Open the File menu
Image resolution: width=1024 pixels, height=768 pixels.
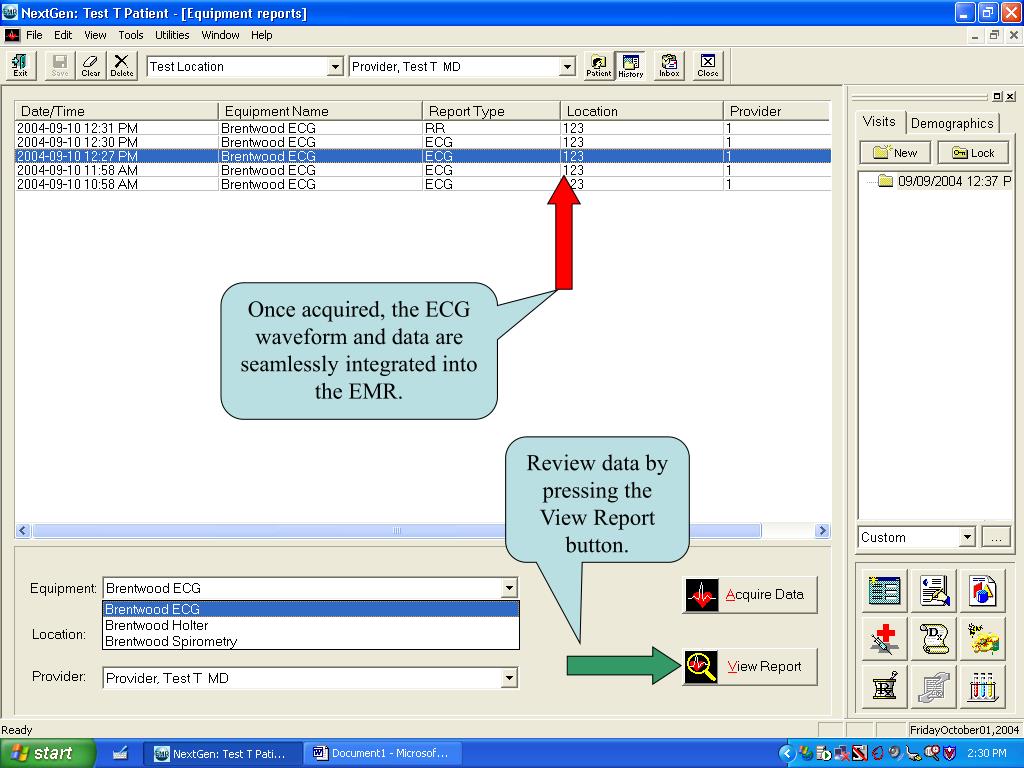[34, 35]
